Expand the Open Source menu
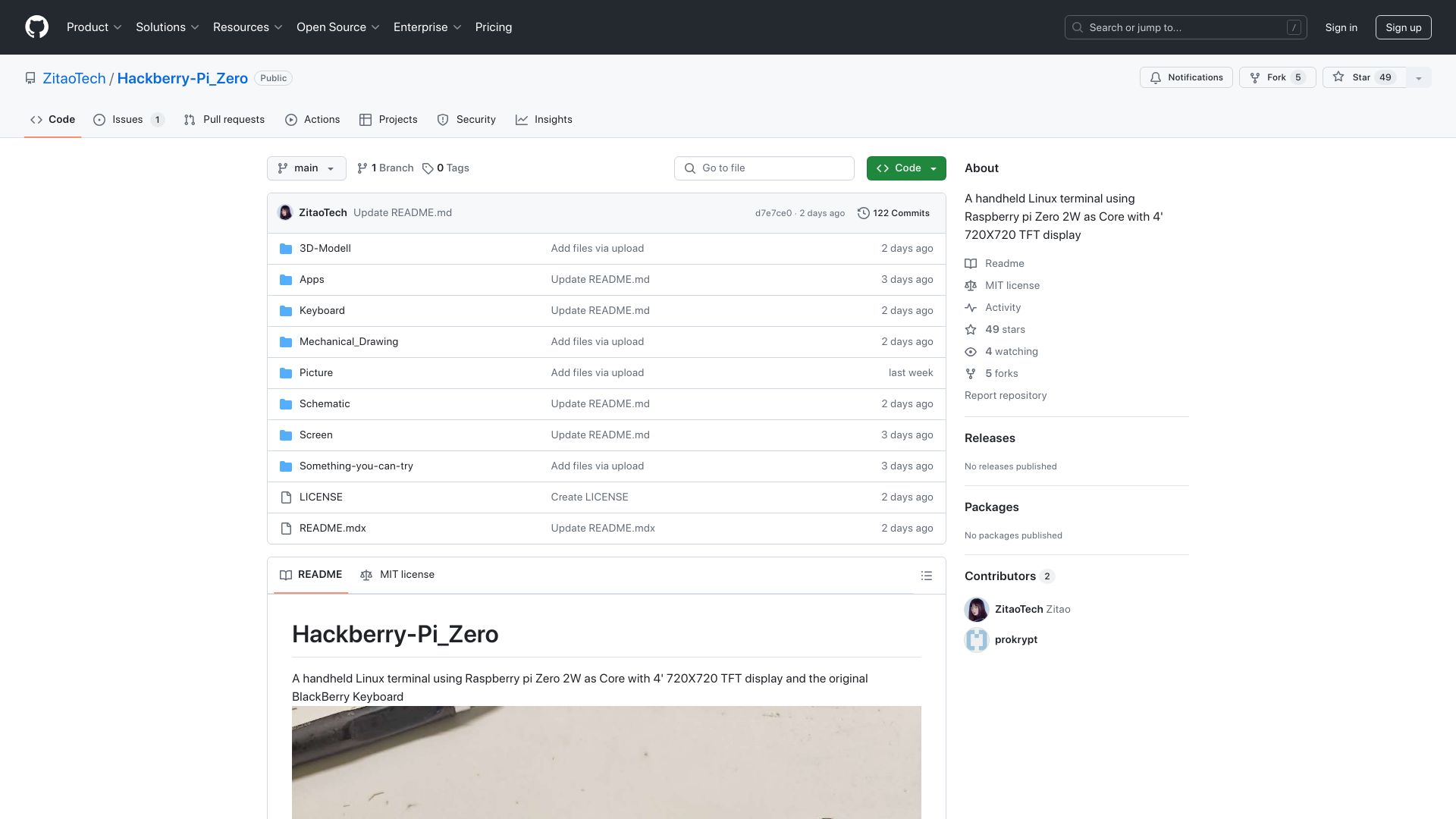 (338, 27)
